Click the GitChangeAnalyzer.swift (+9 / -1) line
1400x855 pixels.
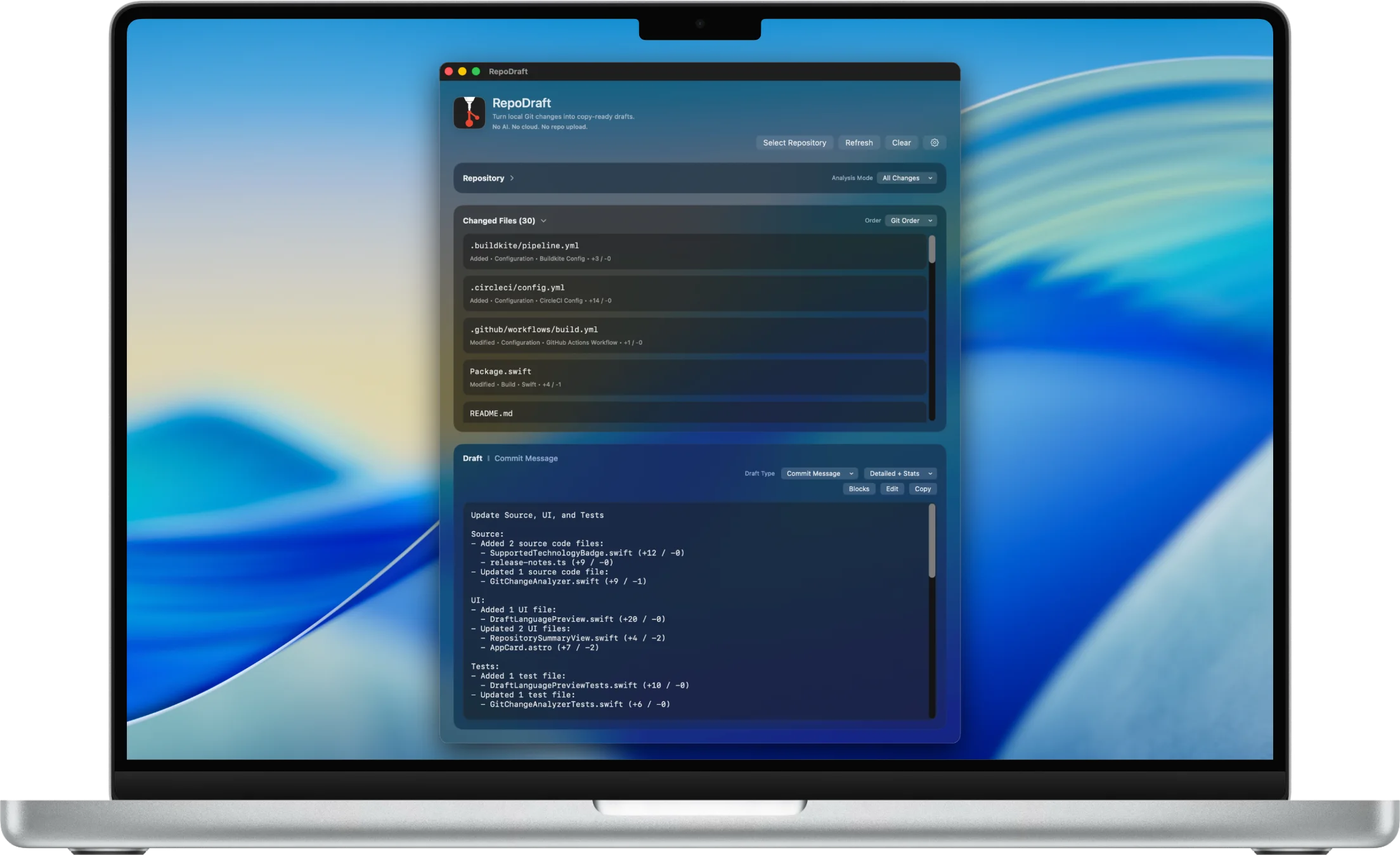click(563, 581)
